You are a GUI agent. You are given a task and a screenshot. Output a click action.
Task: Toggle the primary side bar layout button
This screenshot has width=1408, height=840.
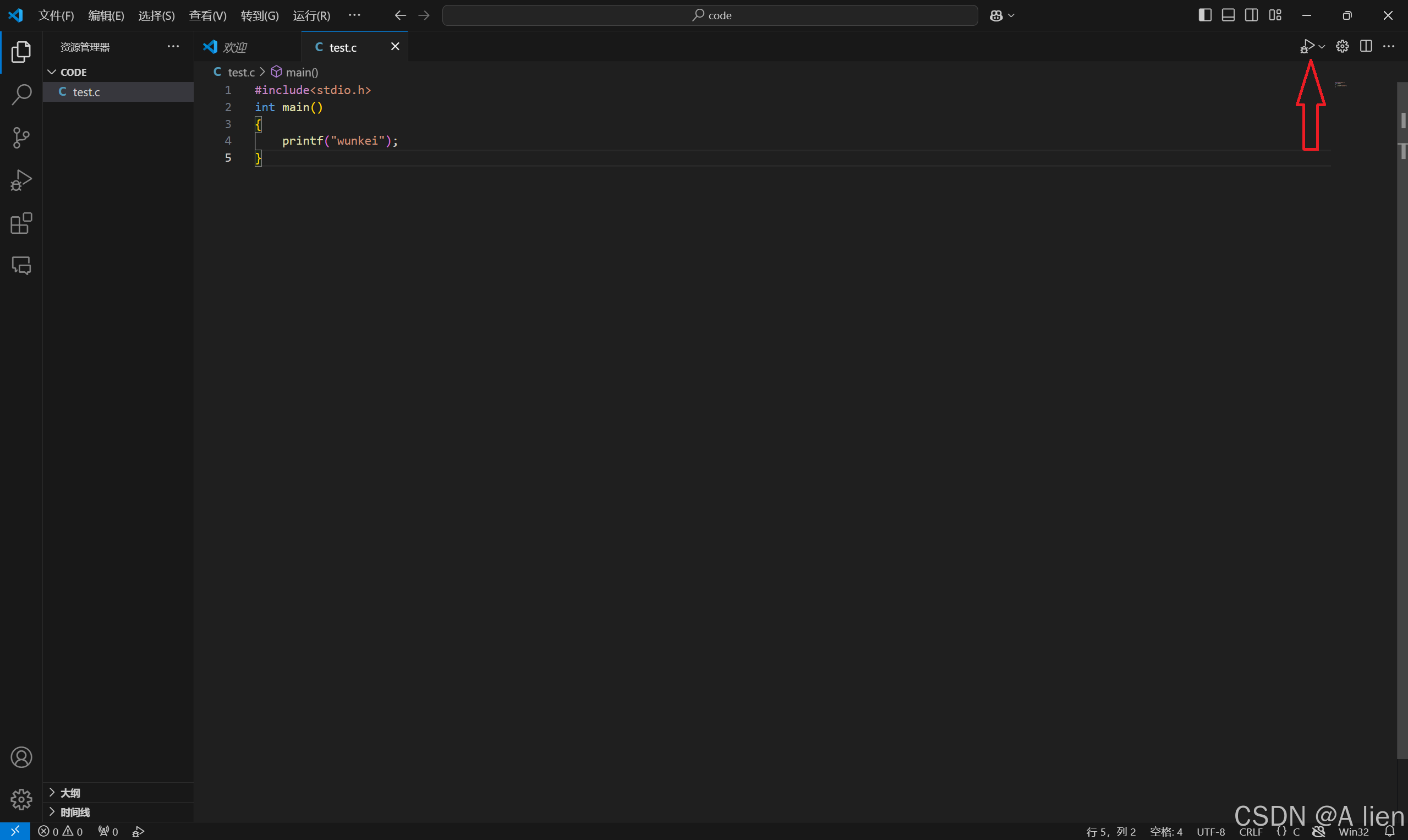point(1205,15)
